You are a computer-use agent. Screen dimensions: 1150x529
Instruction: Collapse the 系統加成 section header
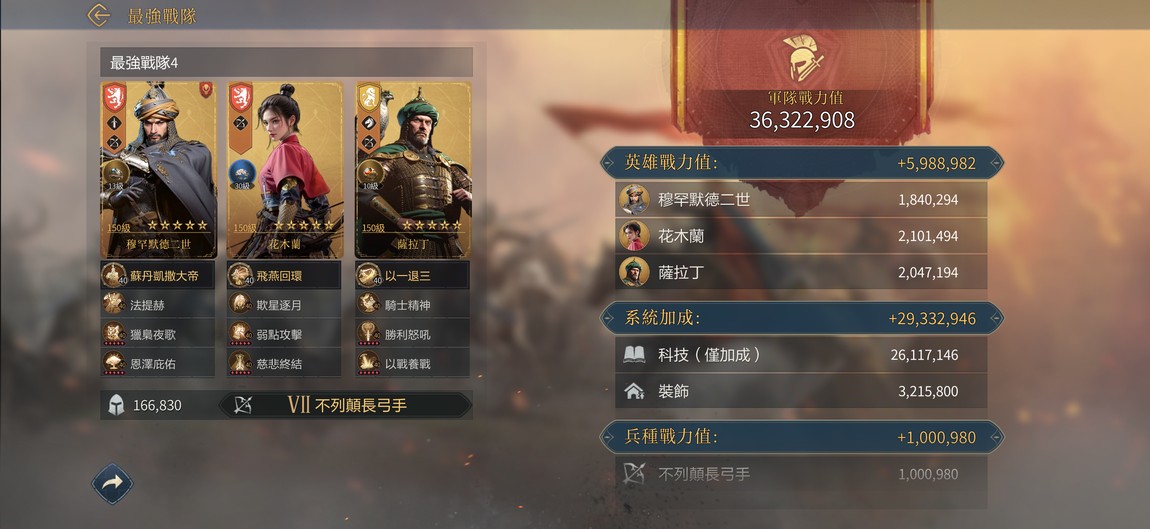coord(802,318)
